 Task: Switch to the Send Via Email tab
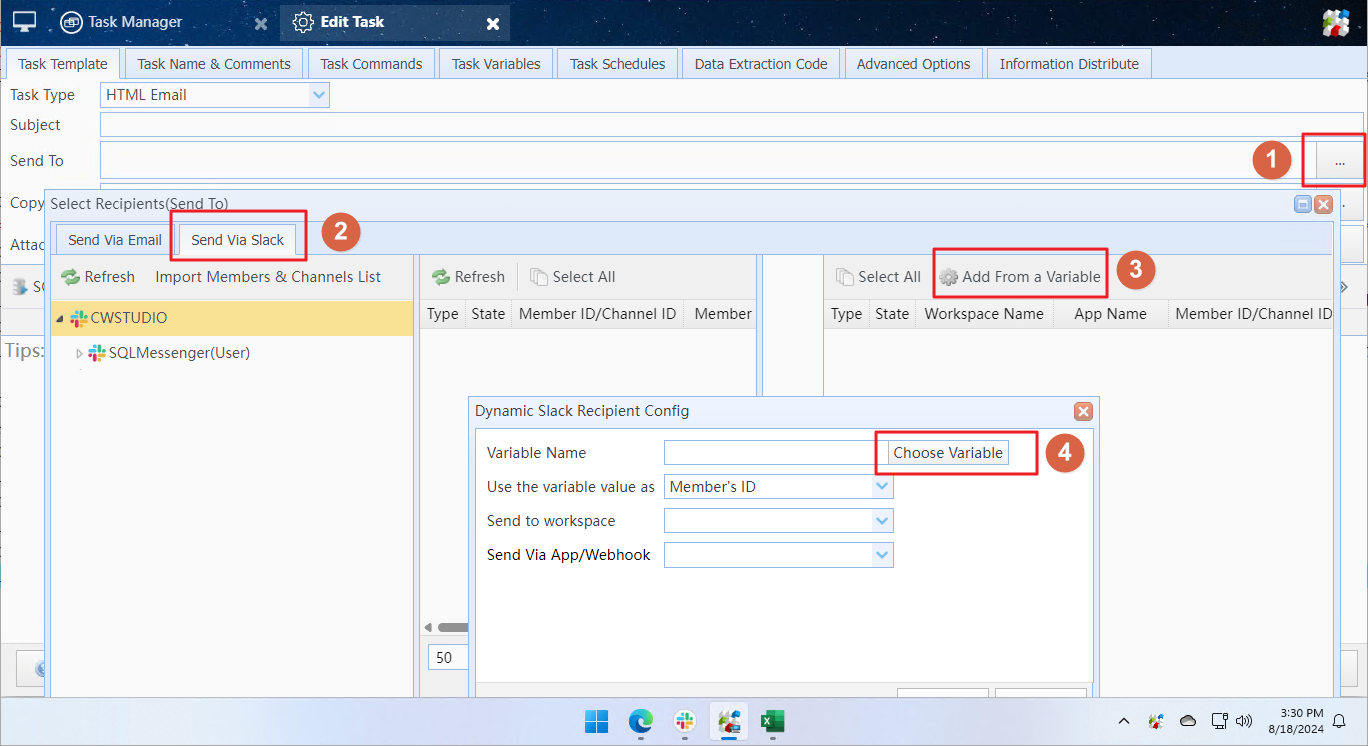(115, 240)
